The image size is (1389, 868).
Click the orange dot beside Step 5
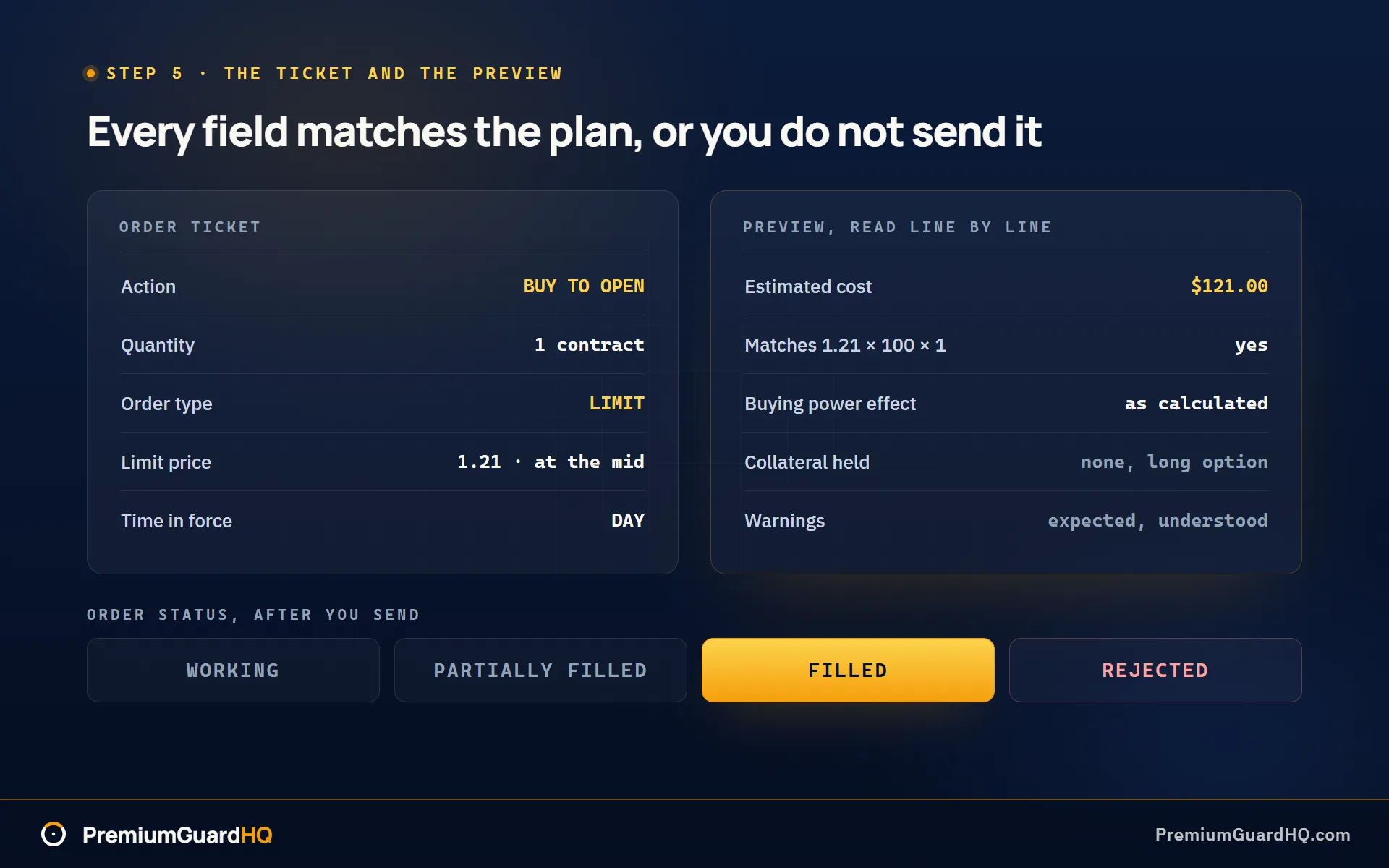[x=91, y=73]
